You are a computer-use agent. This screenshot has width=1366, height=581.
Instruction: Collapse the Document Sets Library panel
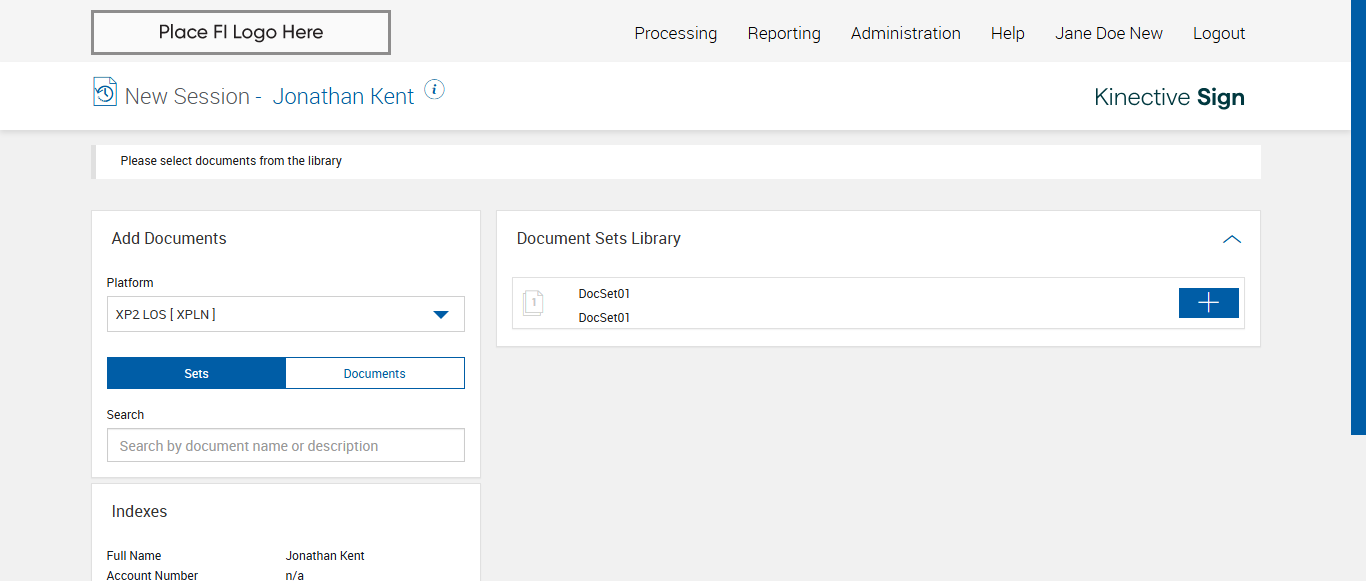pos(1232,239)
